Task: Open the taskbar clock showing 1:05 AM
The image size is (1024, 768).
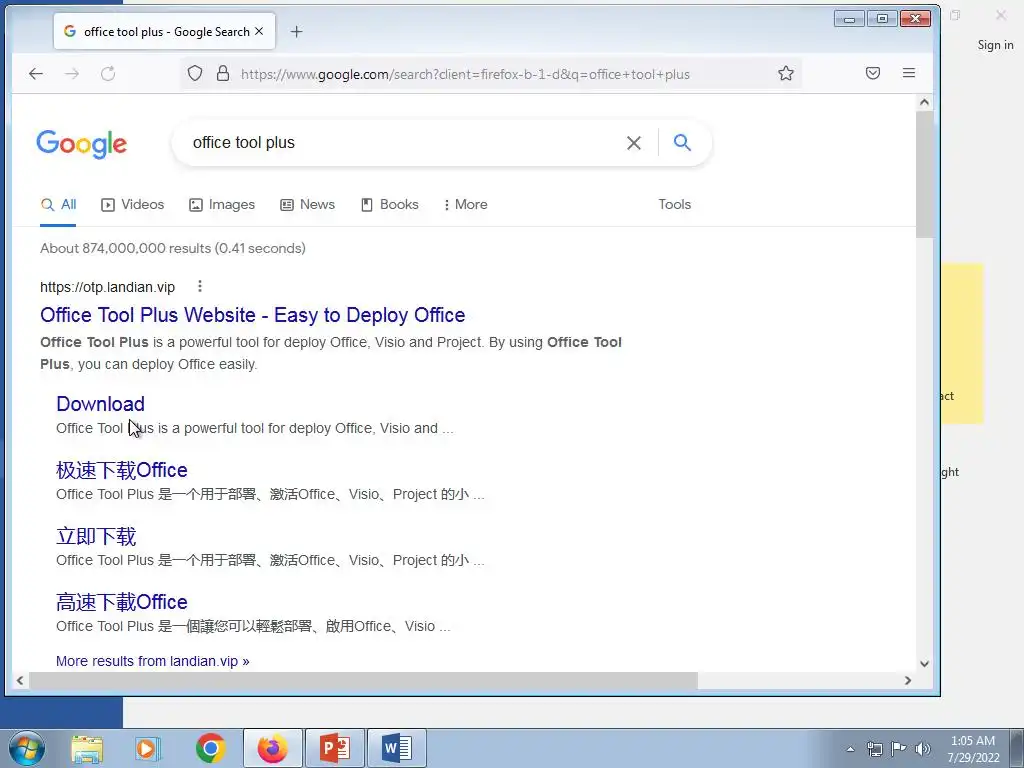Action: point(973,748)
